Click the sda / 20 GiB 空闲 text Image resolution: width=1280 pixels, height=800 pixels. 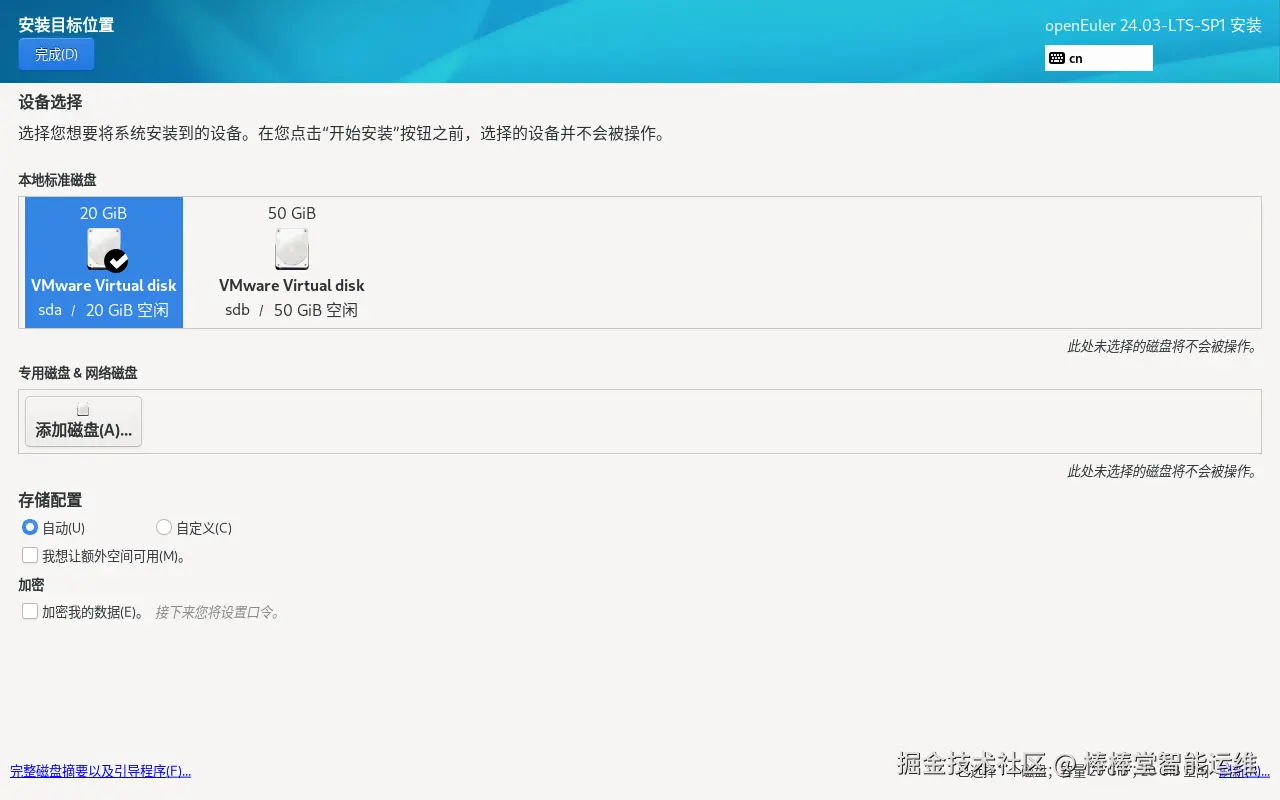point(104,310)
